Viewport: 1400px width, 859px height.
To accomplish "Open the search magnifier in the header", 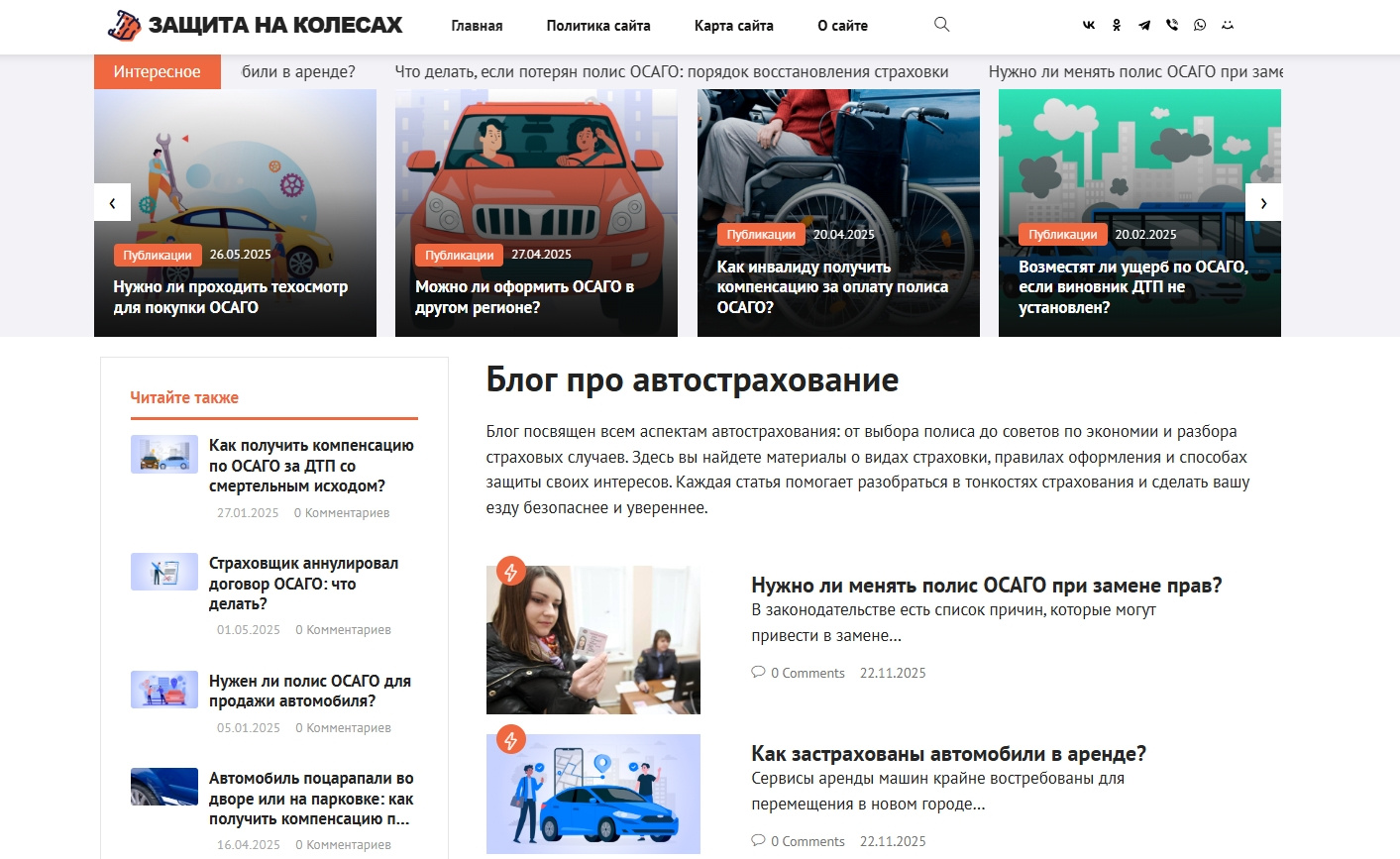I will (x=941, y=25).
